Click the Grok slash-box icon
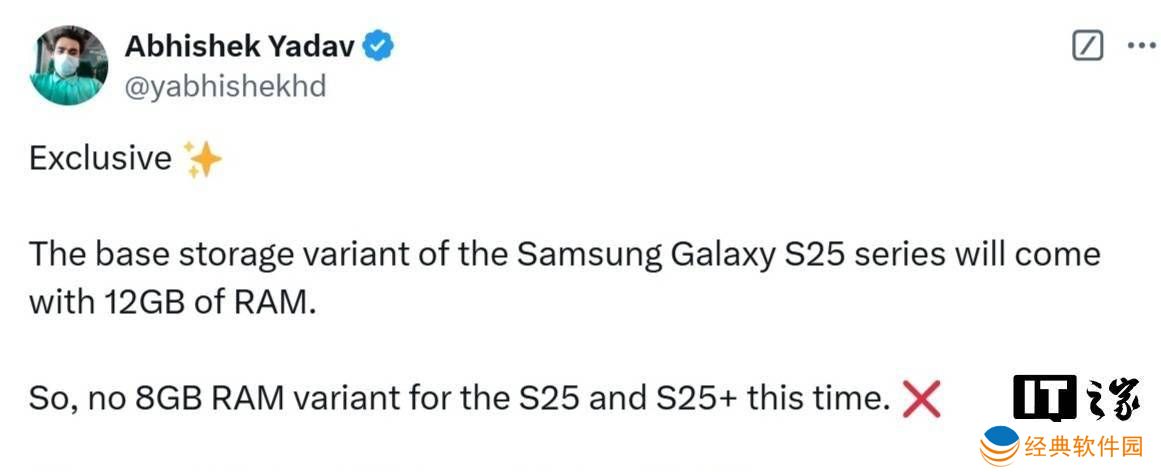 click(x=1087, y=45)
